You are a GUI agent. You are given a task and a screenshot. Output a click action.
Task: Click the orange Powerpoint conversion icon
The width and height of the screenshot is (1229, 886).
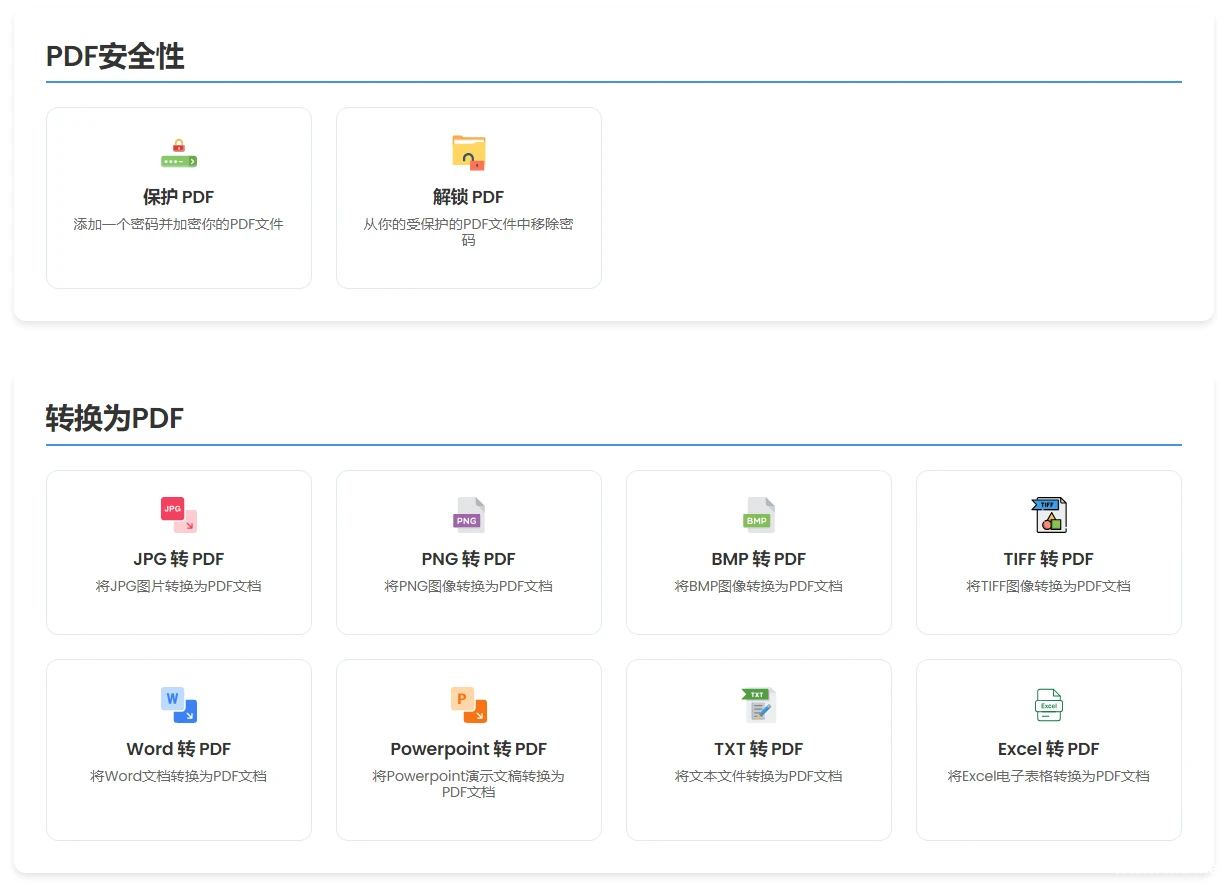click(x=468, y=705)
